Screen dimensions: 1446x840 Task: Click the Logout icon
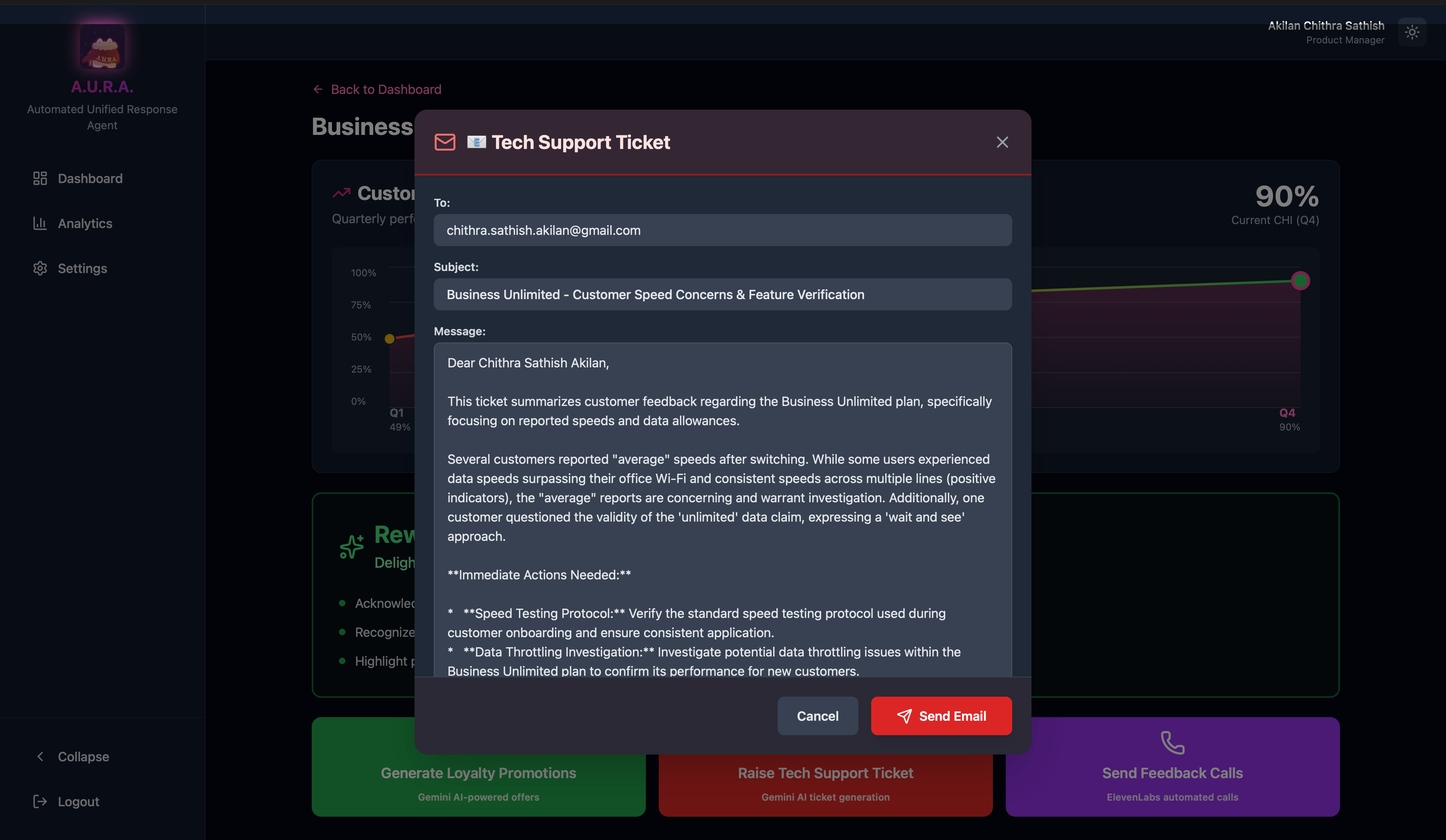(x=40, y=801)
